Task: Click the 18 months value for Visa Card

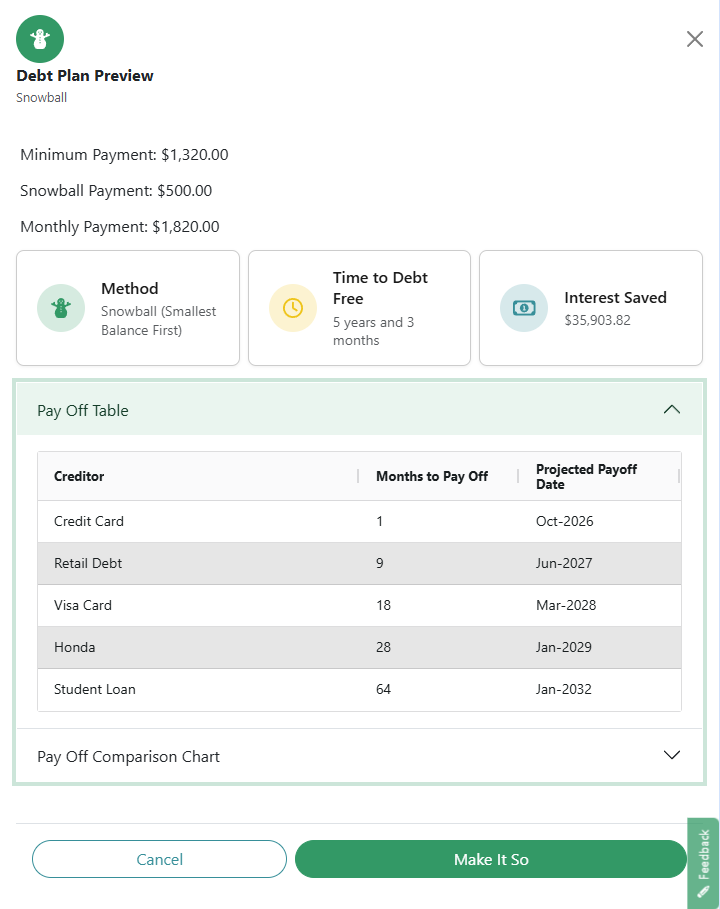Action: pyautogui.click(x=383, y=605)
